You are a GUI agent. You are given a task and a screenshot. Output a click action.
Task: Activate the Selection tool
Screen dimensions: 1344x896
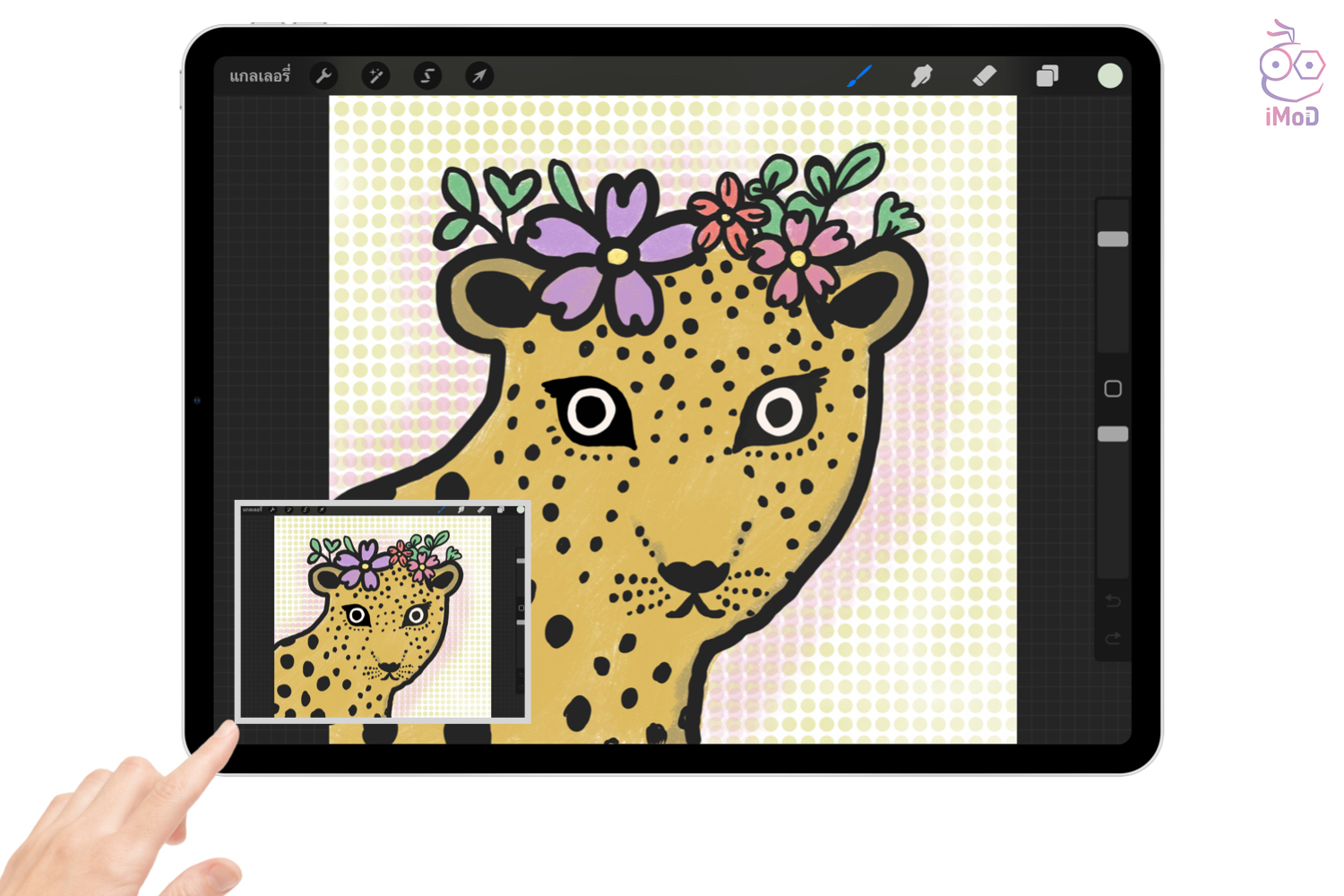427,76
